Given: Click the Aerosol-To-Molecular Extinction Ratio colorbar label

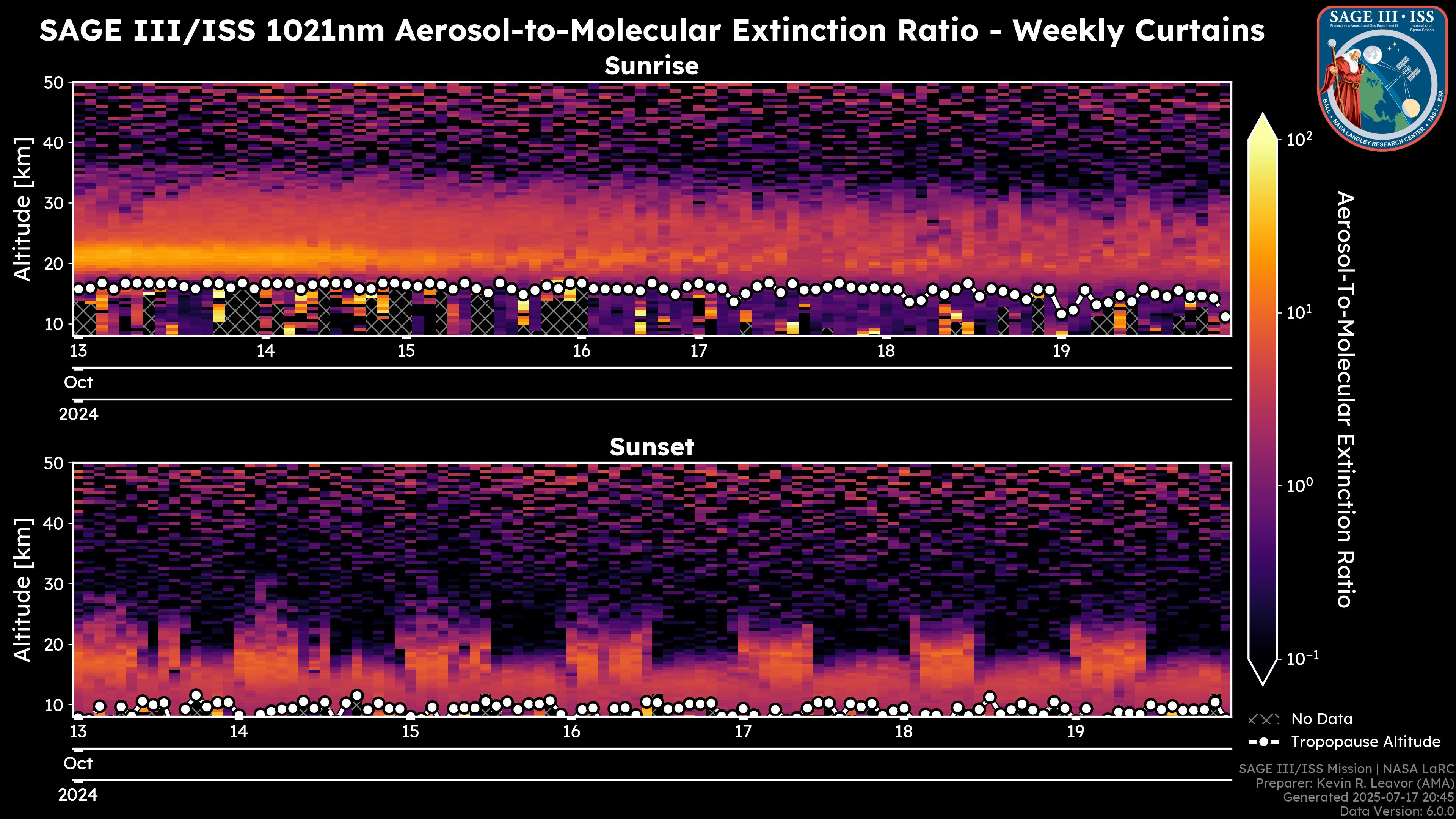Looking at the screenshot, I should (1346, 399).
